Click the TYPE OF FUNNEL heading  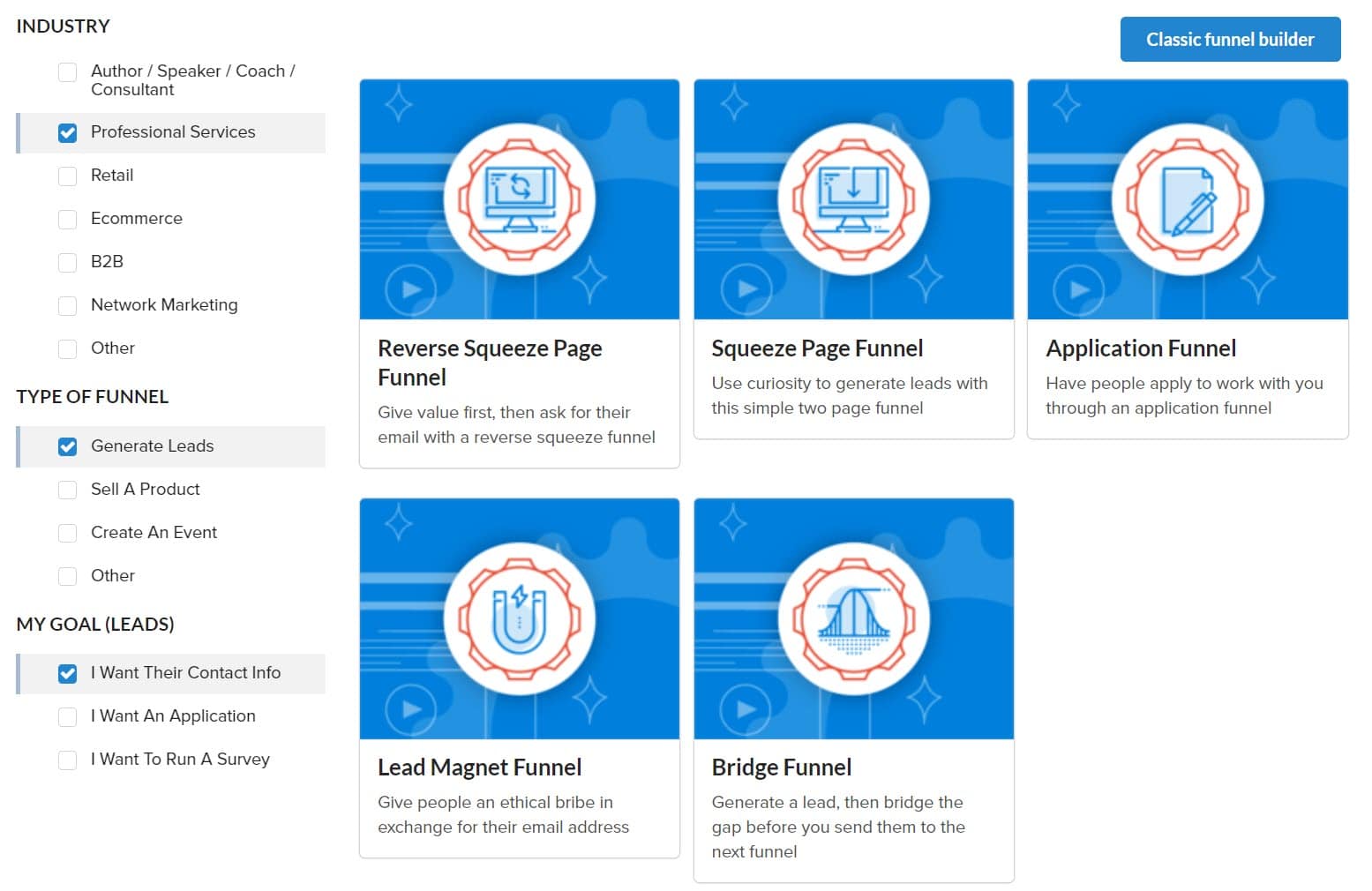(92, 397)
